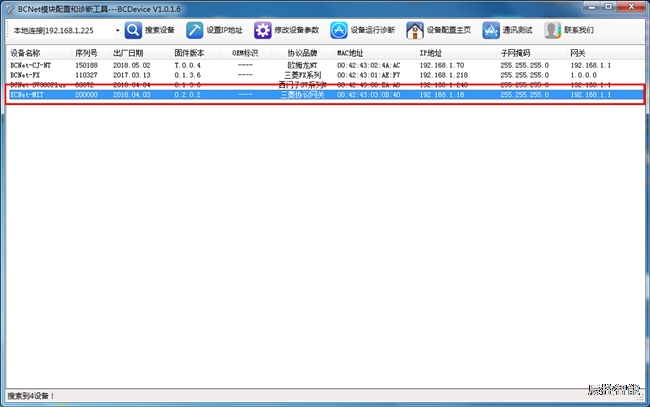Click the gear icon for 修改设备参数
This screenshot has height=407, width=650.
(263, 30)
